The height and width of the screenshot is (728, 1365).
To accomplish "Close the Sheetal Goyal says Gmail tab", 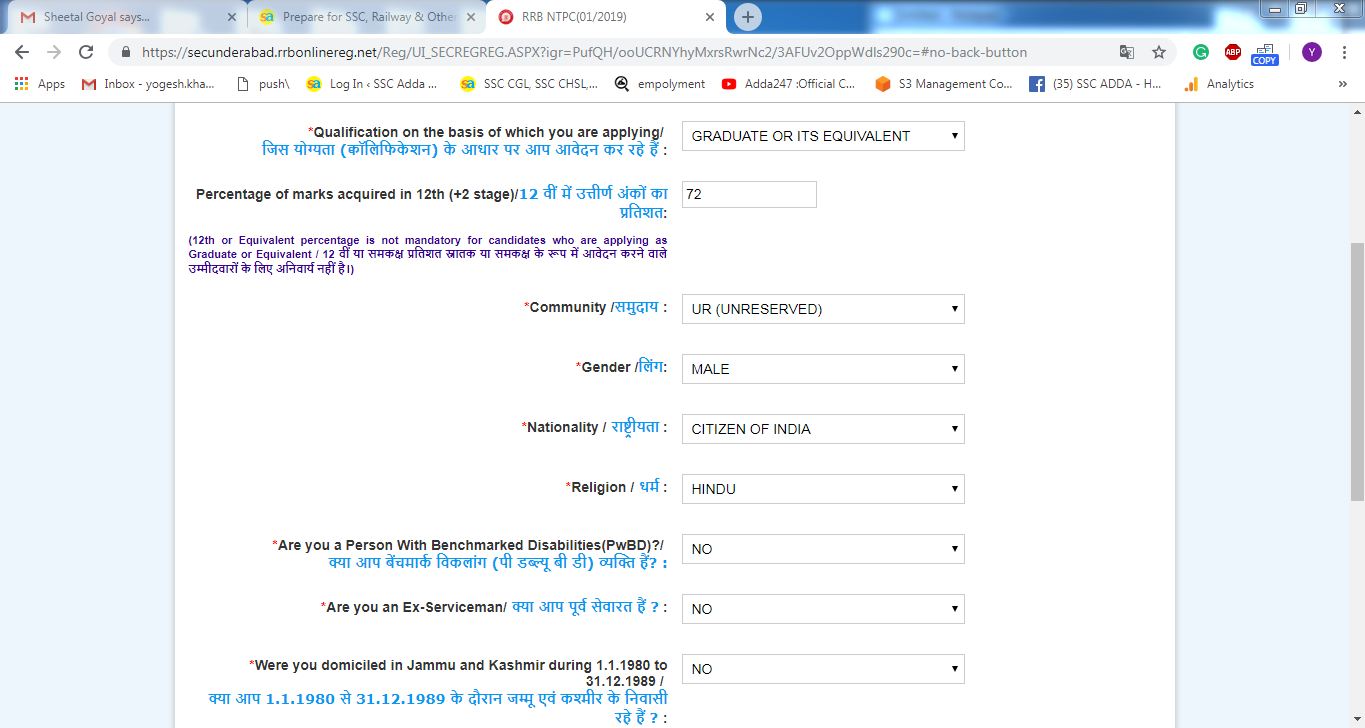I will click(232, 17).
